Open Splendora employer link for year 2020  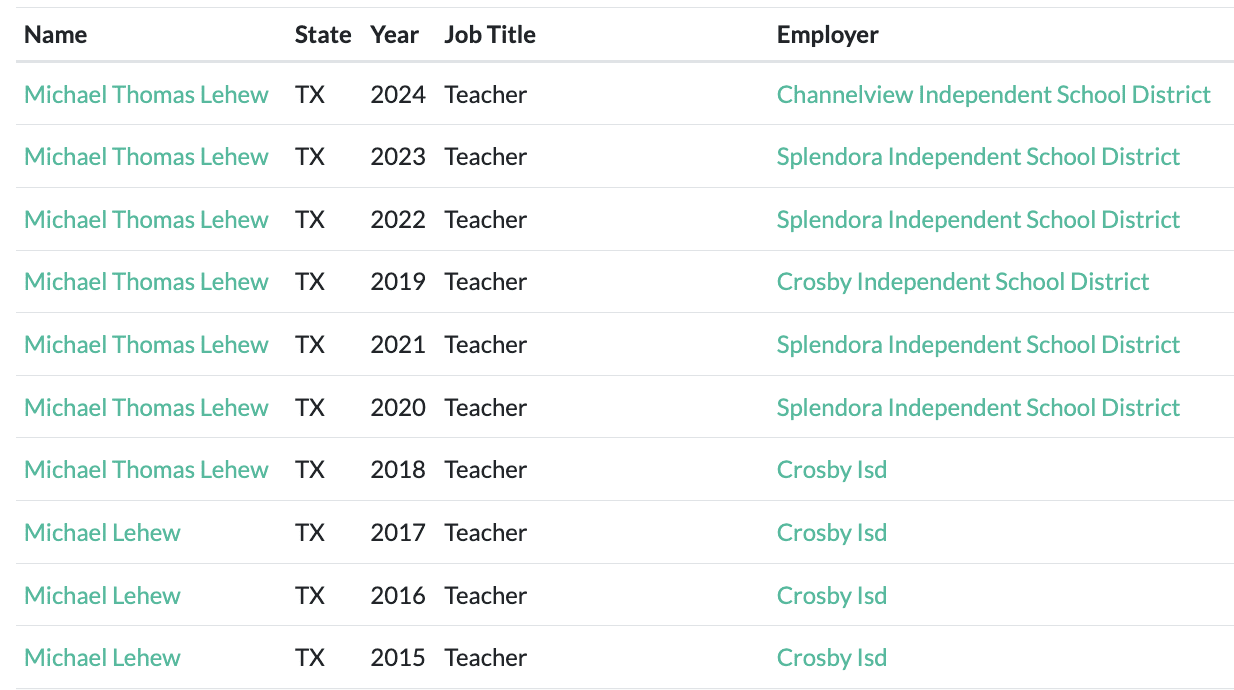(978, 408)
